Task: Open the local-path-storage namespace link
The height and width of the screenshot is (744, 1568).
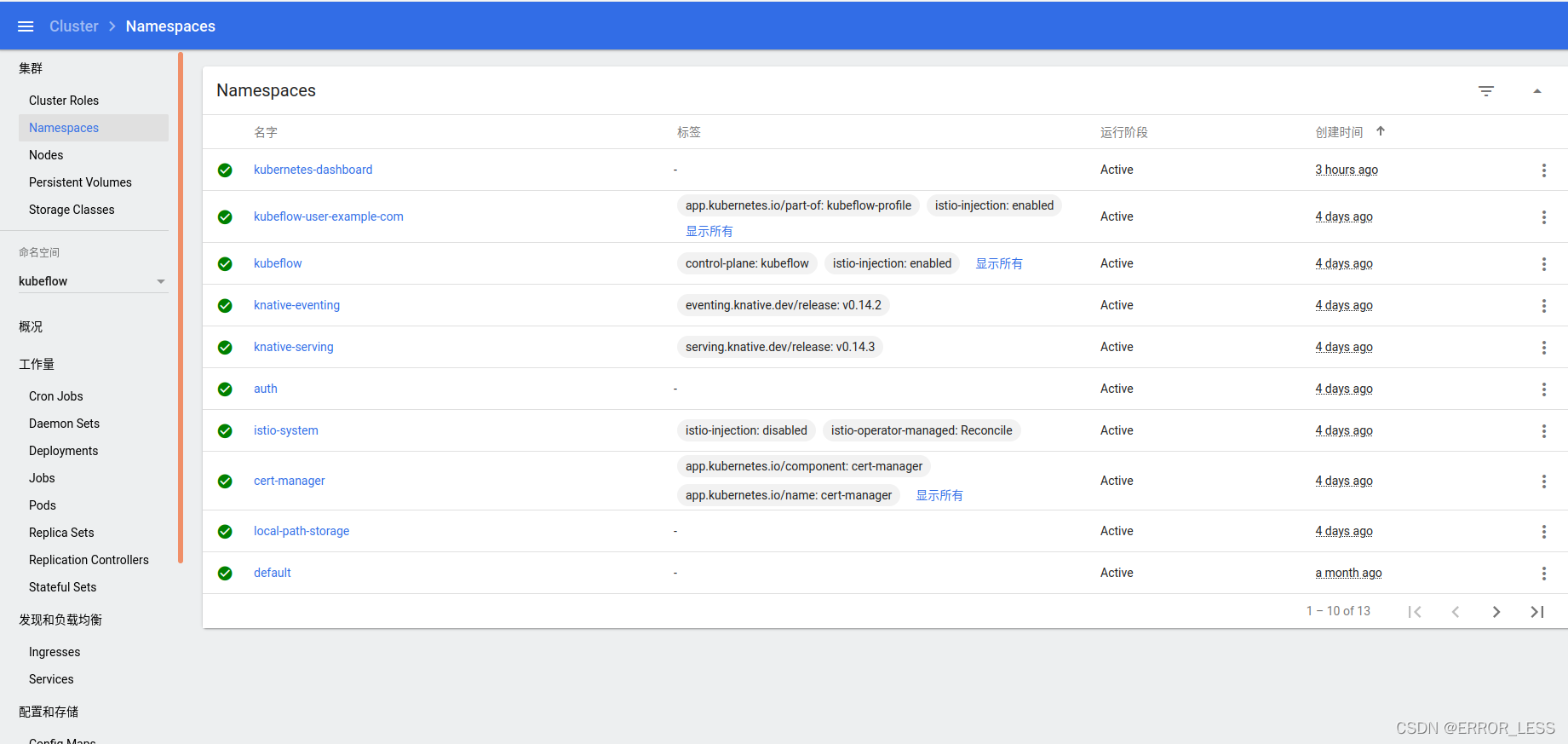Action: [302, 531]
